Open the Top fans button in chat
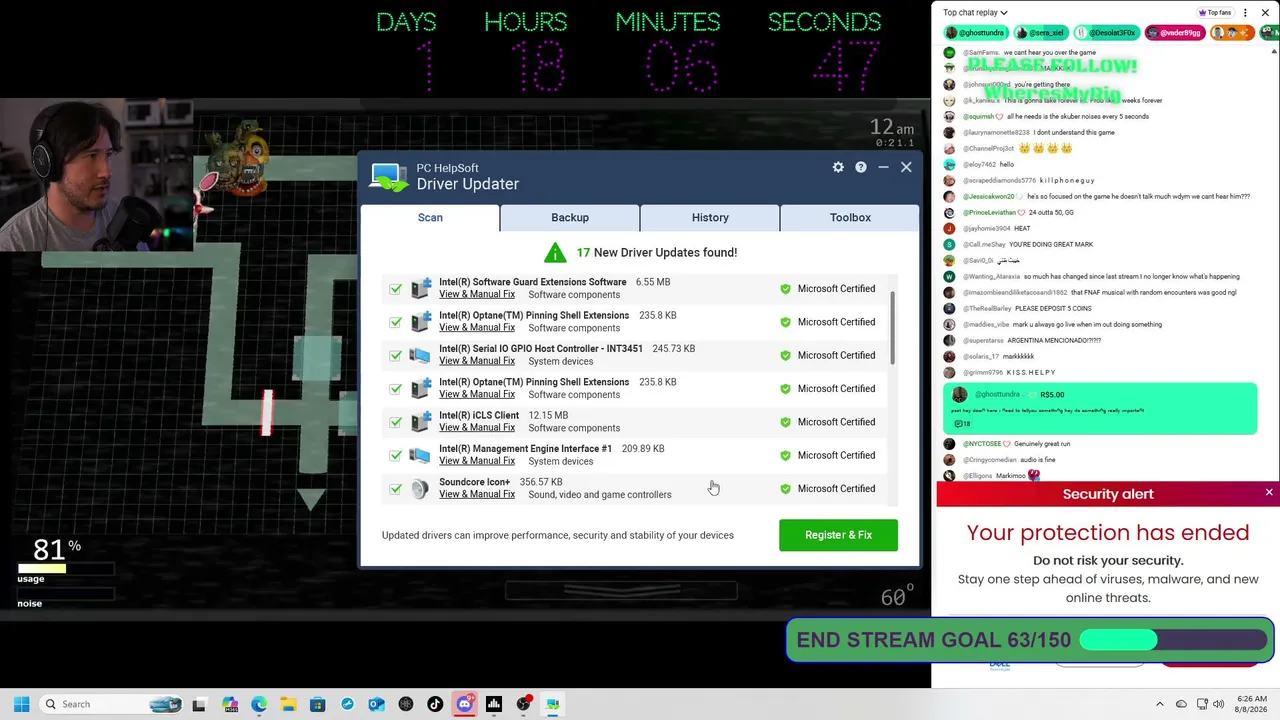Viewport: 1280px width, 720px height. (1215, 13)
